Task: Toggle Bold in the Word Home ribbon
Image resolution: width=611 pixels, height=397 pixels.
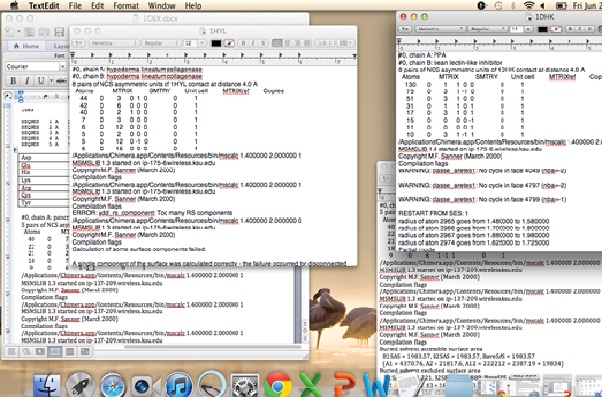Action: click(13, 81)
